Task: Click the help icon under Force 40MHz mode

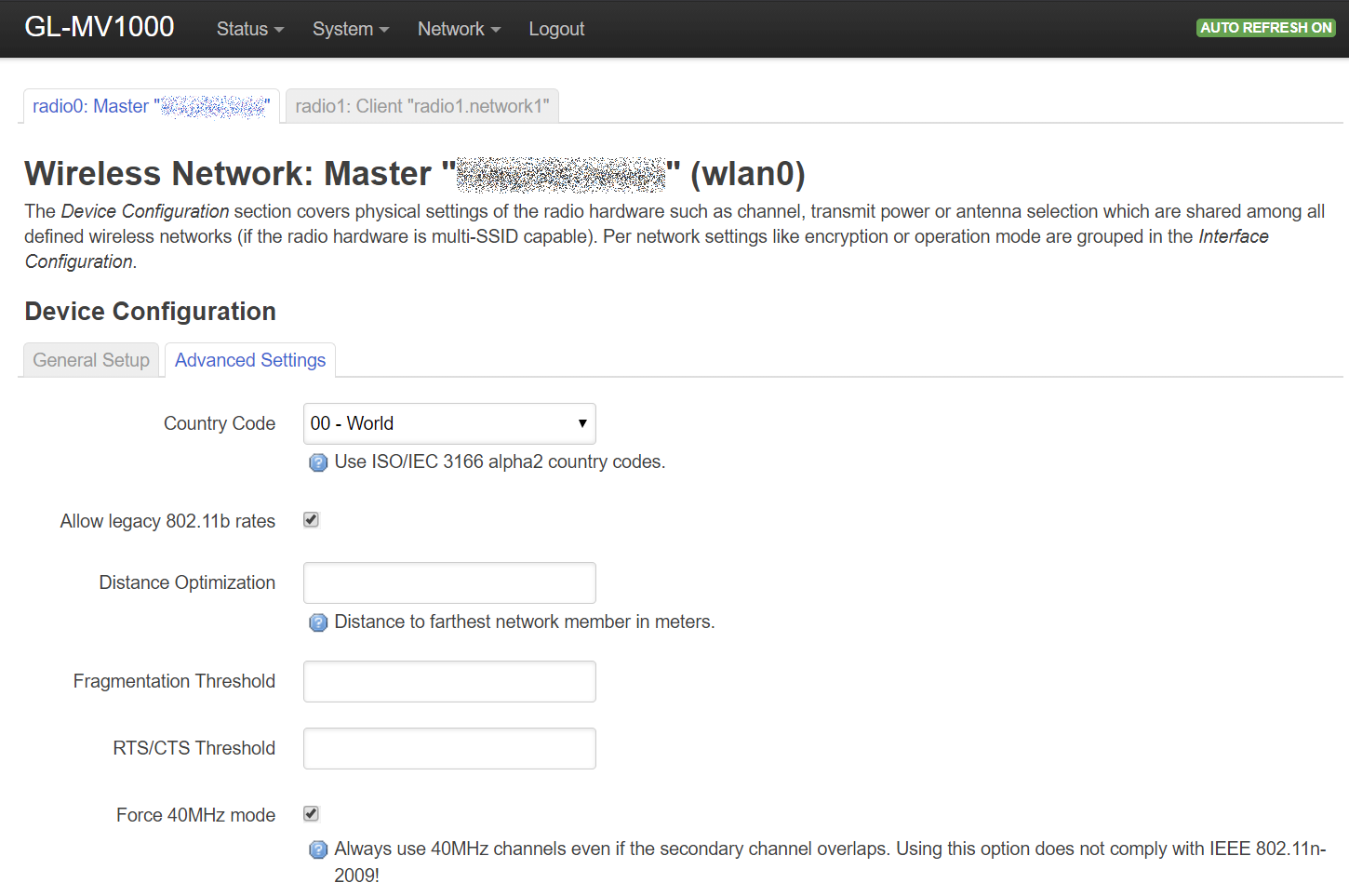Action: click(318, 849)
